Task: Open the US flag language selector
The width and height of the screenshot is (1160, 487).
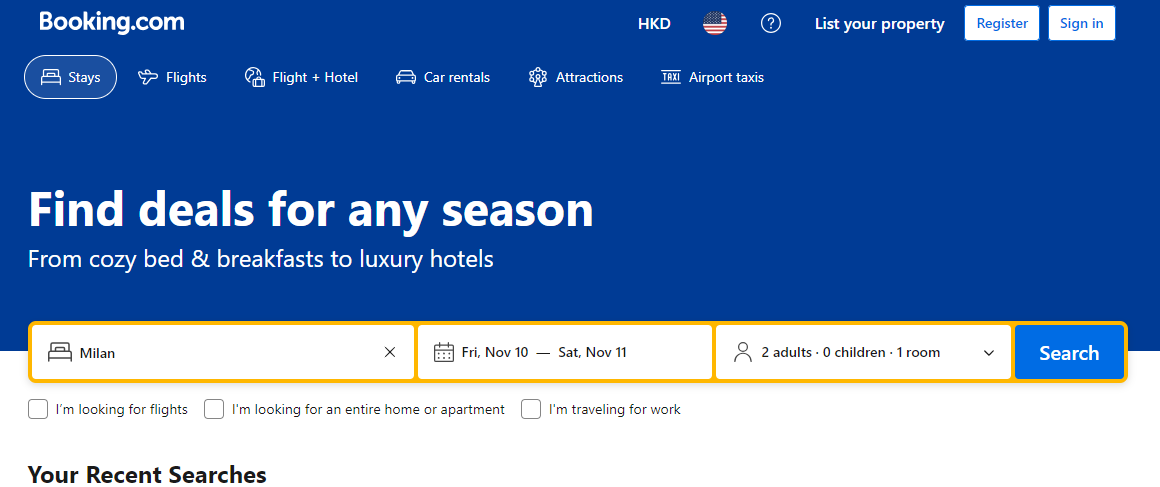Action: (715, 24)
